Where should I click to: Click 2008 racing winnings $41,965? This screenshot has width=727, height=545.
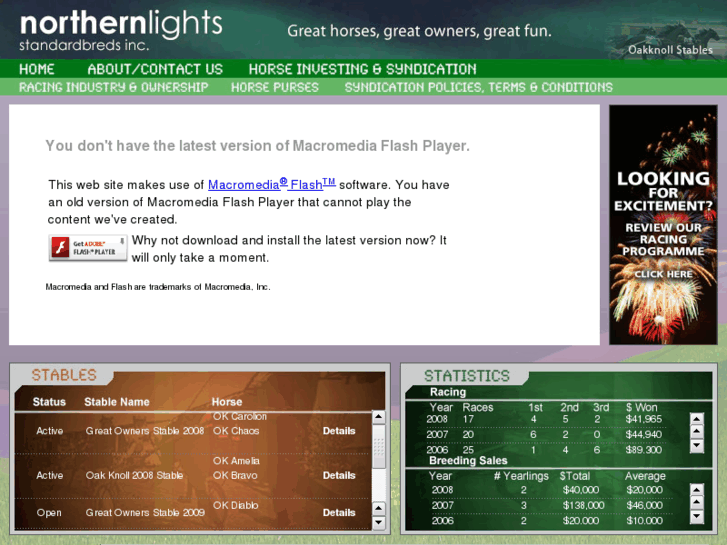644,419
